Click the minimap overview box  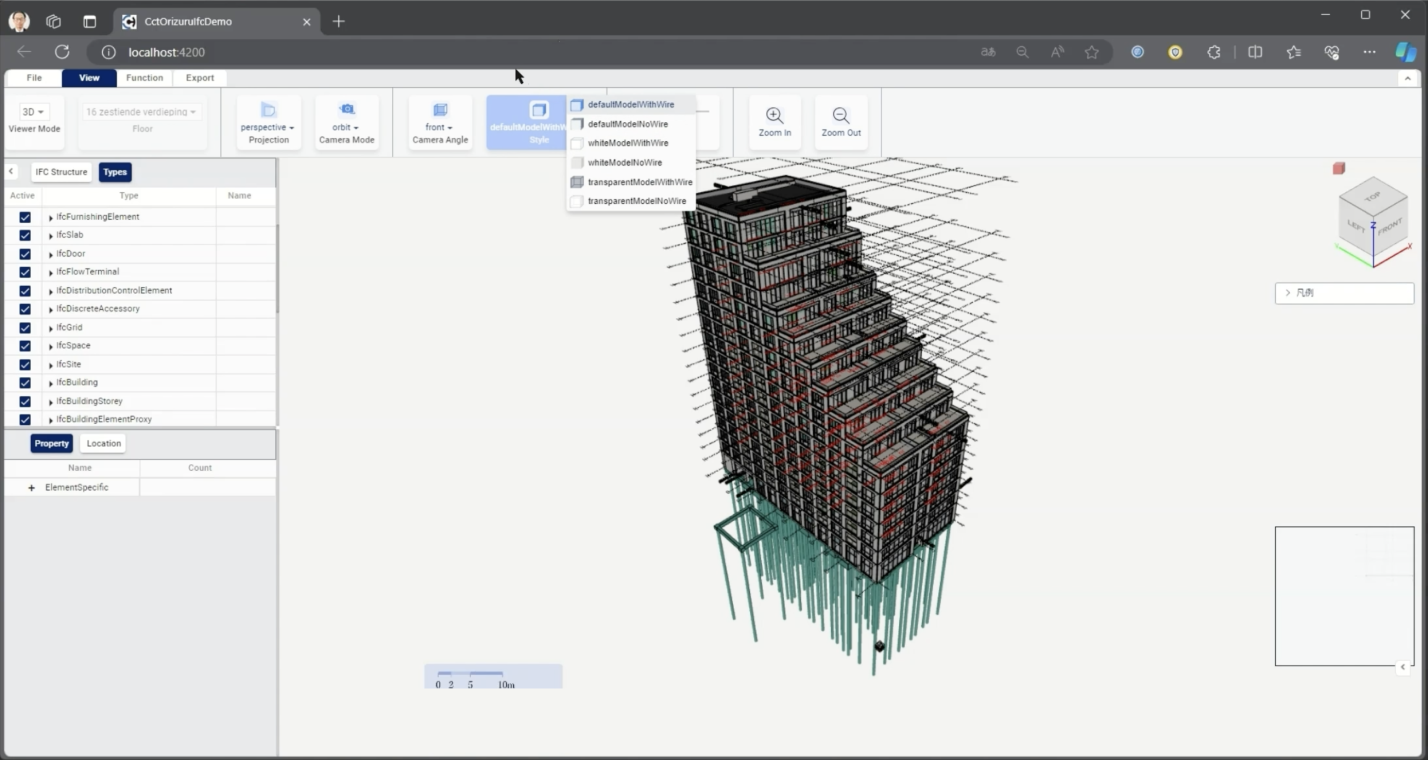(x=1344, y=596)
